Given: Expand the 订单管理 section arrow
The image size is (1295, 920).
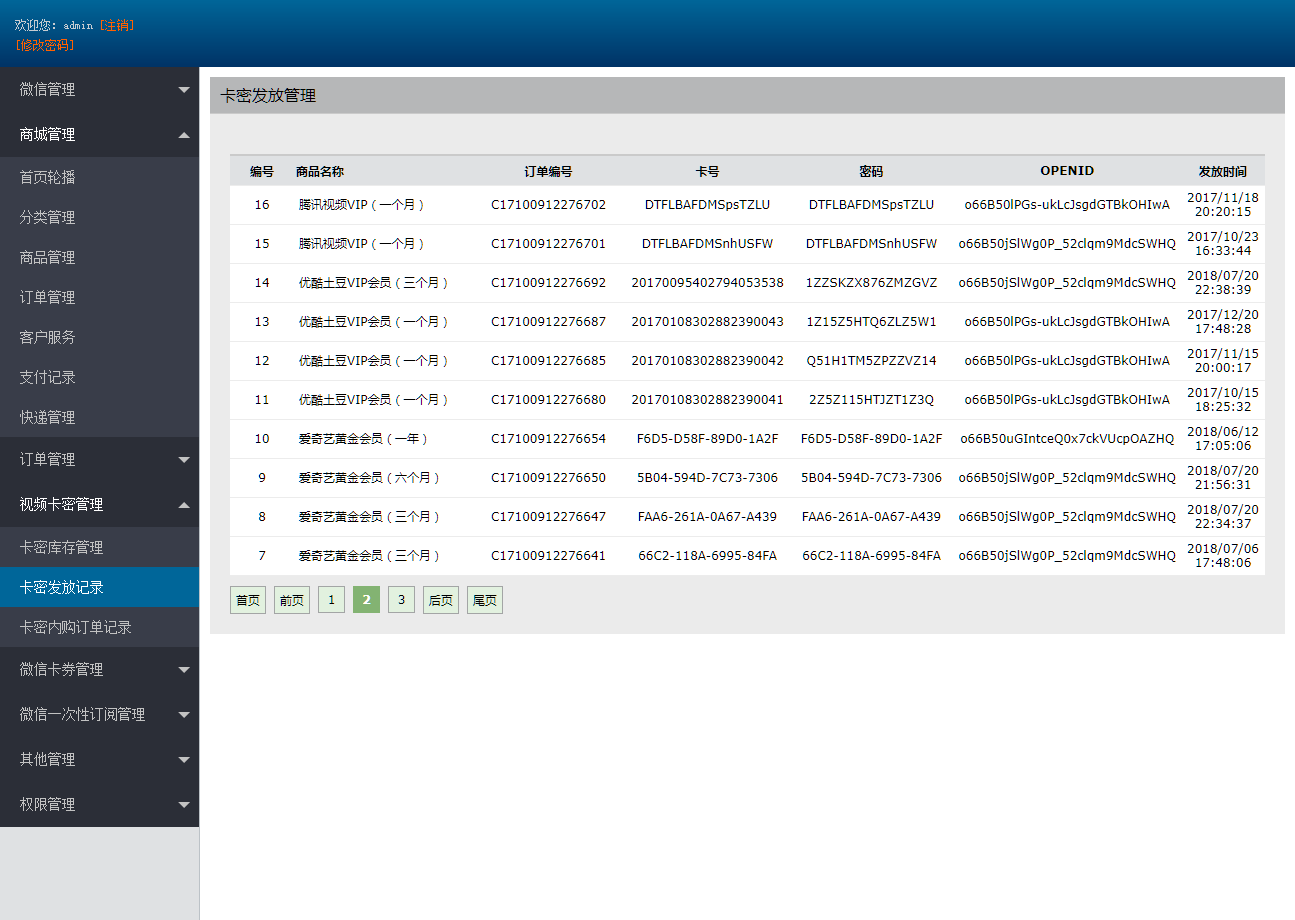Looking at the screenshot, I should 184,460.
